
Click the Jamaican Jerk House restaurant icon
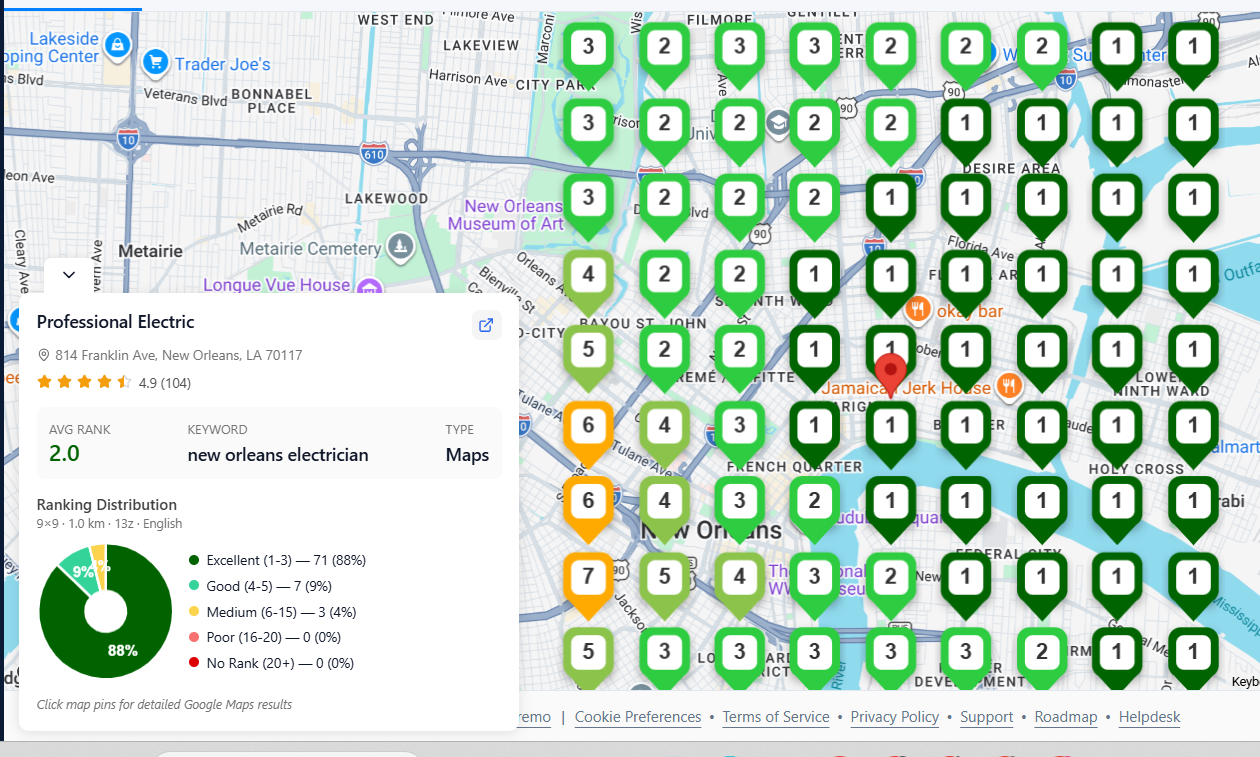1009,386
